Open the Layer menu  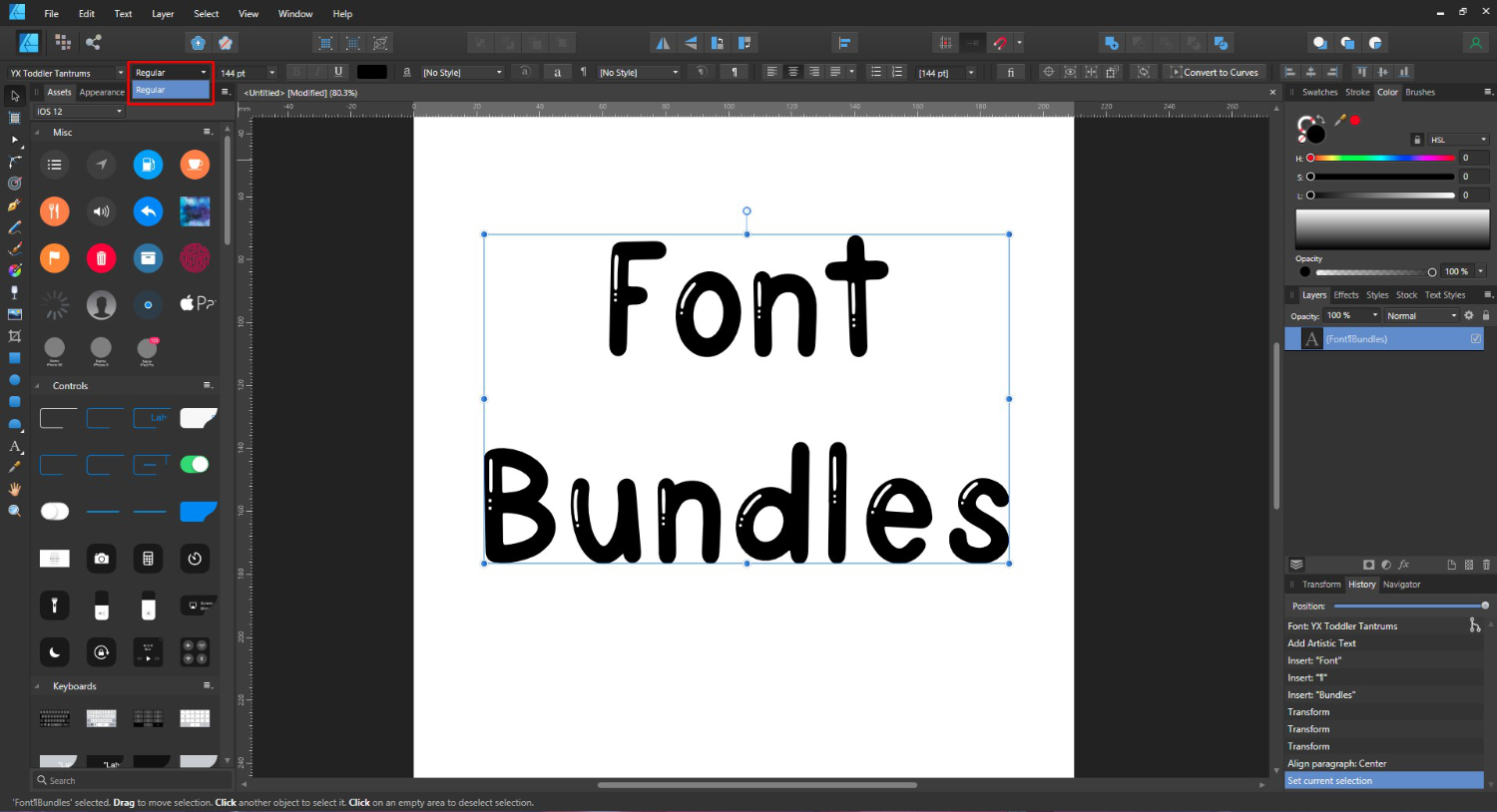click(163, 14)
